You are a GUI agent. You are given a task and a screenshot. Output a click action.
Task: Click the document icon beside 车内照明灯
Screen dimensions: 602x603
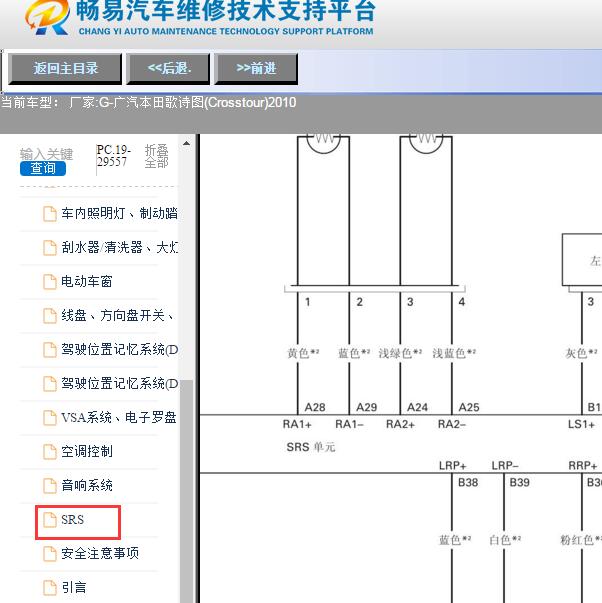[x=50, y=214]
